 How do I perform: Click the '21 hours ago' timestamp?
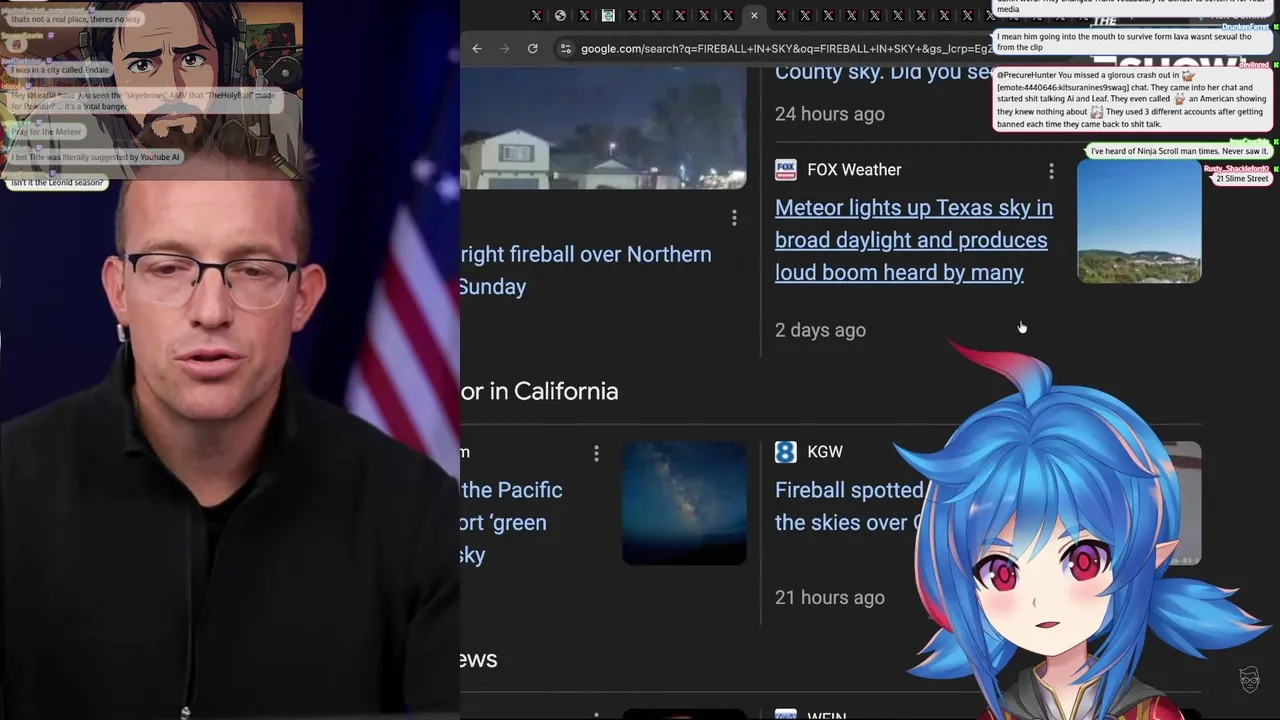(x=829, y=598)
